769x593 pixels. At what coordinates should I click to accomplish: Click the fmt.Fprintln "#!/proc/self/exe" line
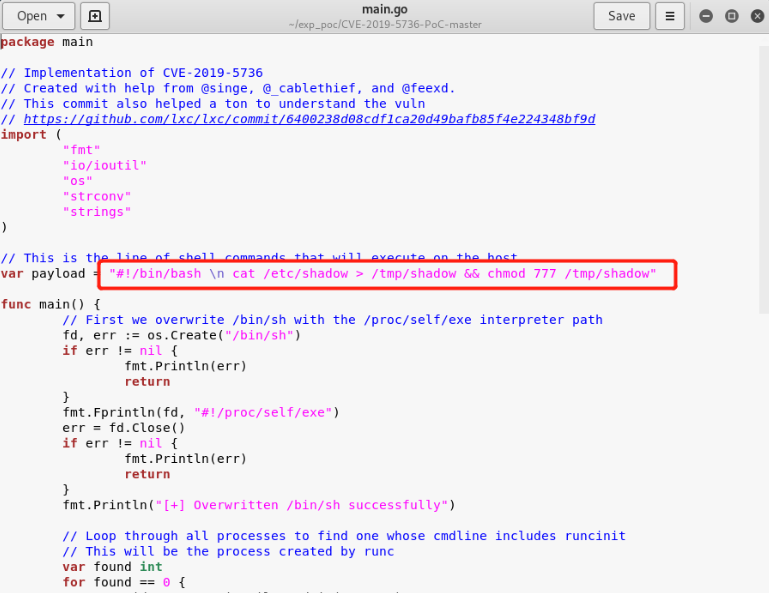(x=201, y=413)
